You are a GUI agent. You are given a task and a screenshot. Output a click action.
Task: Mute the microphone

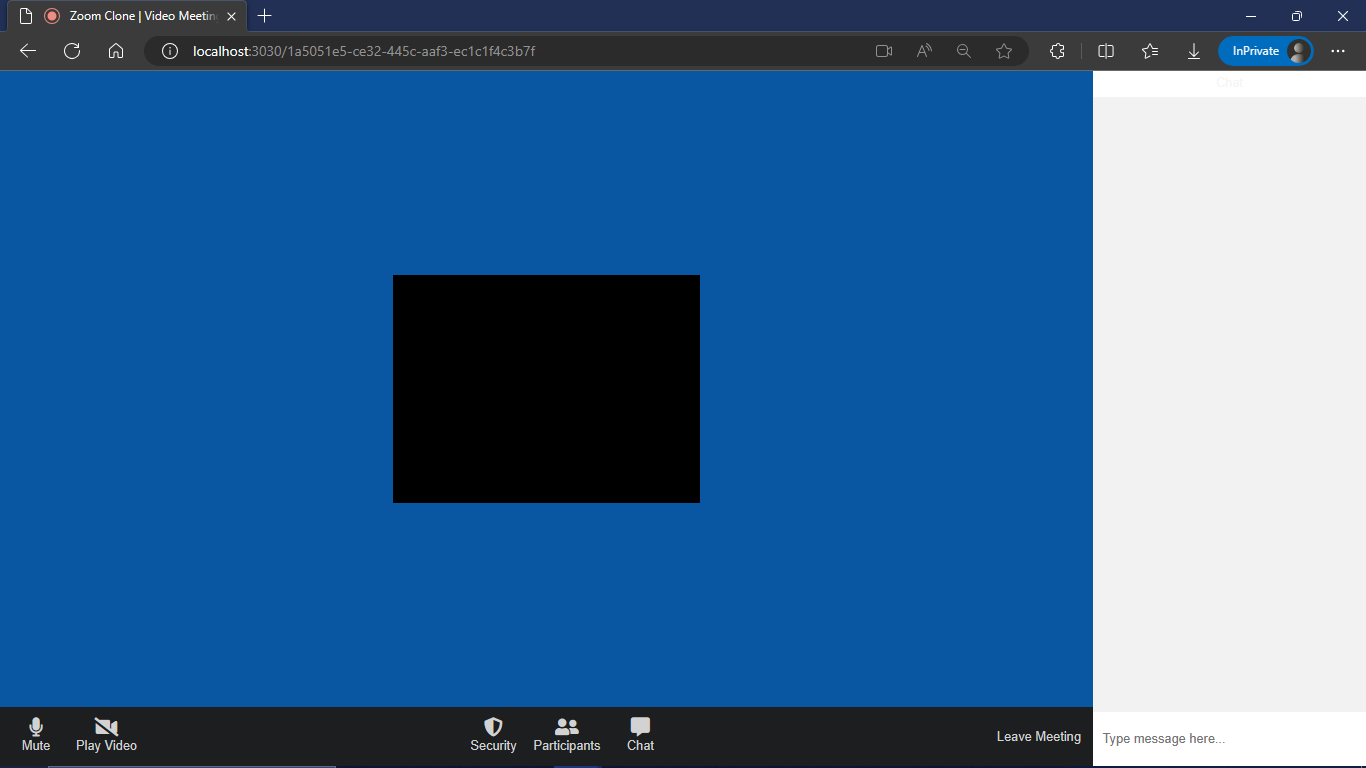pos(35,734)
